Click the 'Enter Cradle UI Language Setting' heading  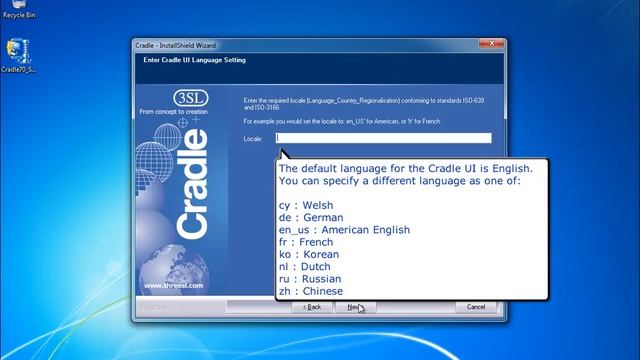click(194, 60)
